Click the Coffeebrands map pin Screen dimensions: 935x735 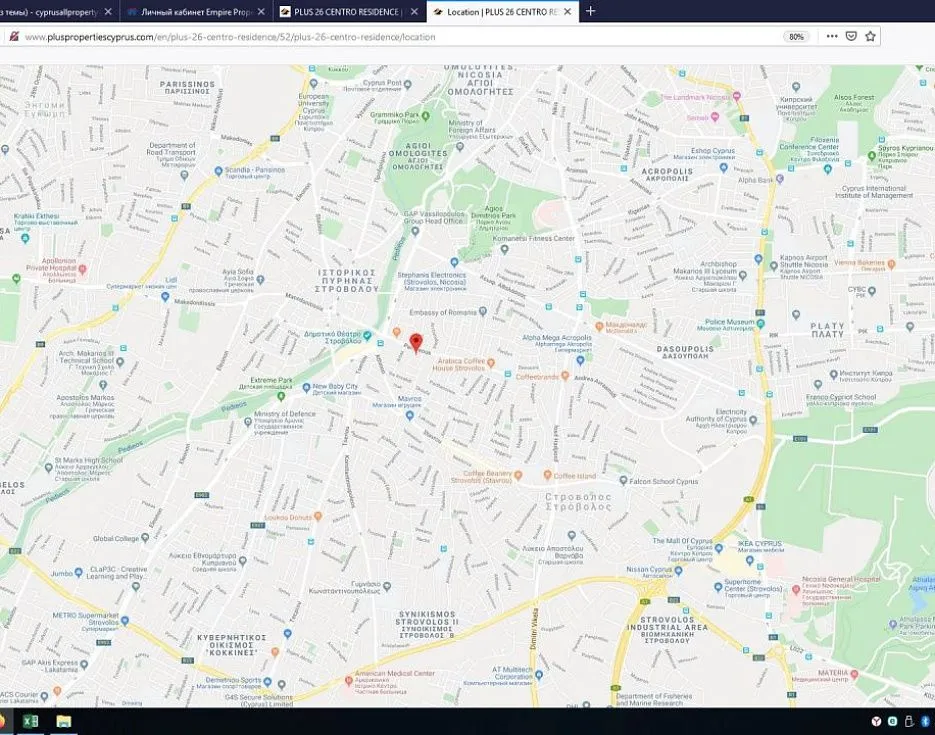pos(565,376)
